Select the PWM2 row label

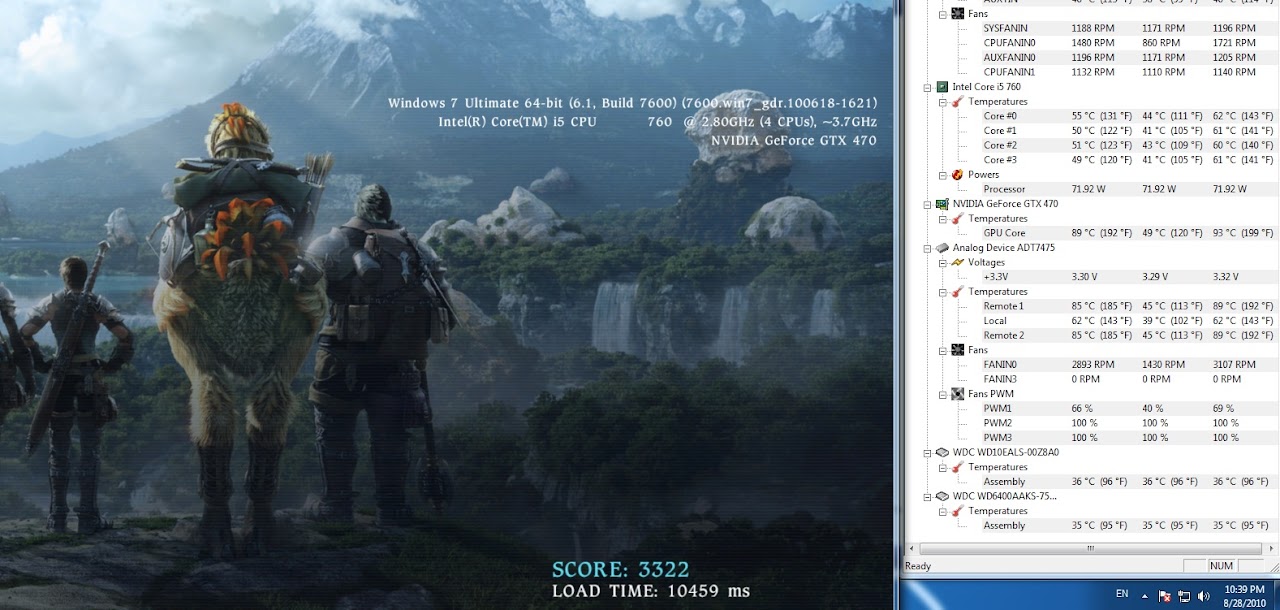(x=998, y=423)
